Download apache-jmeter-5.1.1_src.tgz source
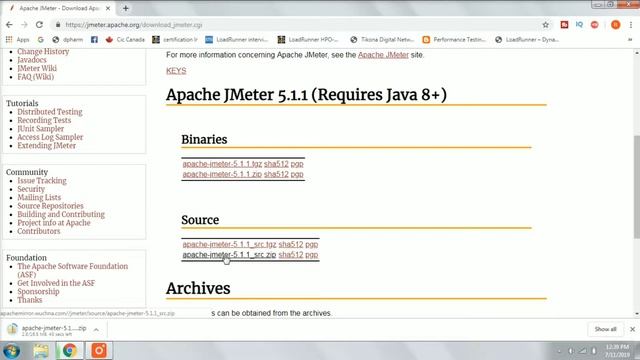 (229, 244)
